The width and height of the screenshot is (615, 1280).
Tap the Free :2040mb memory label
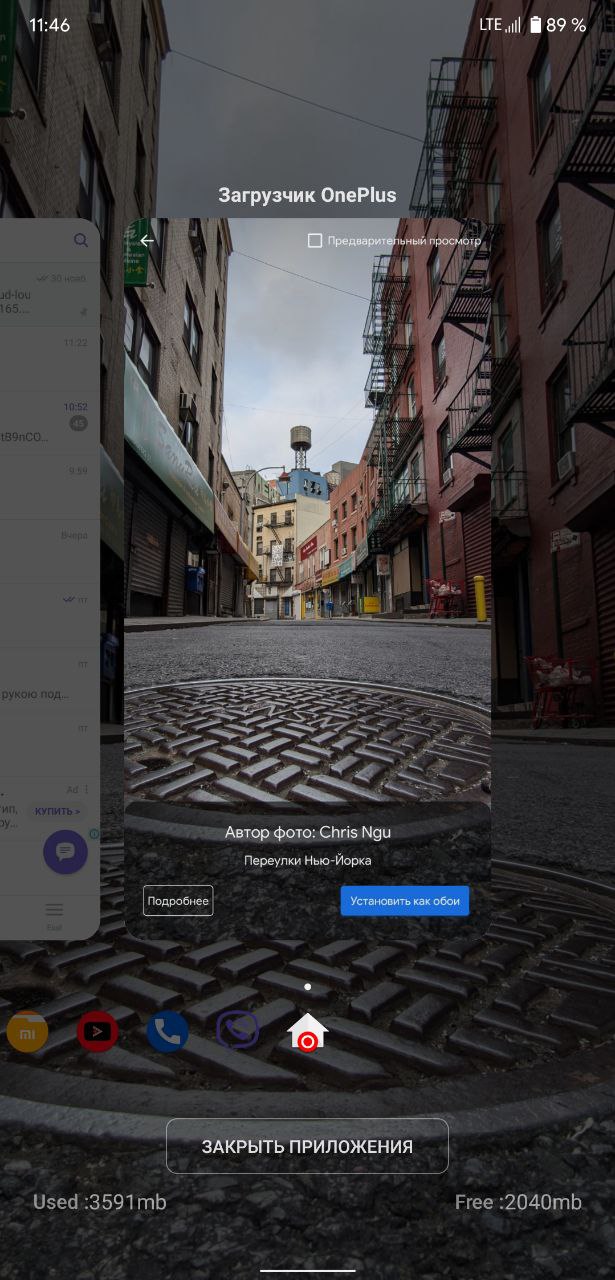518,1202
